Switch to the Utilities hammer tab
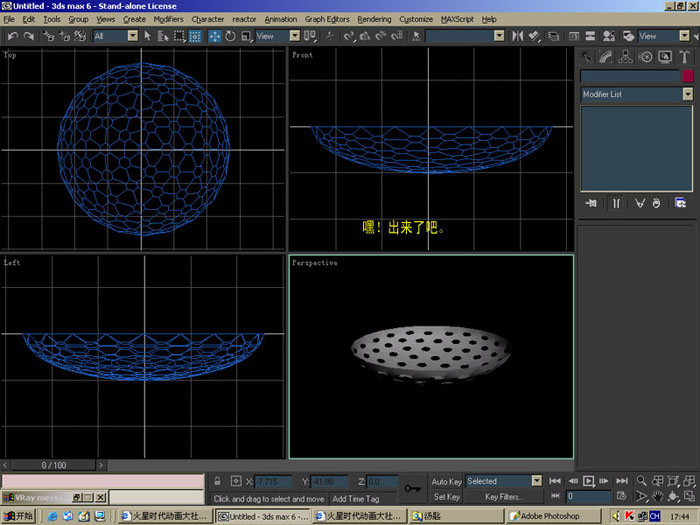The image size is (700, 525). click(x=684, y=57)
